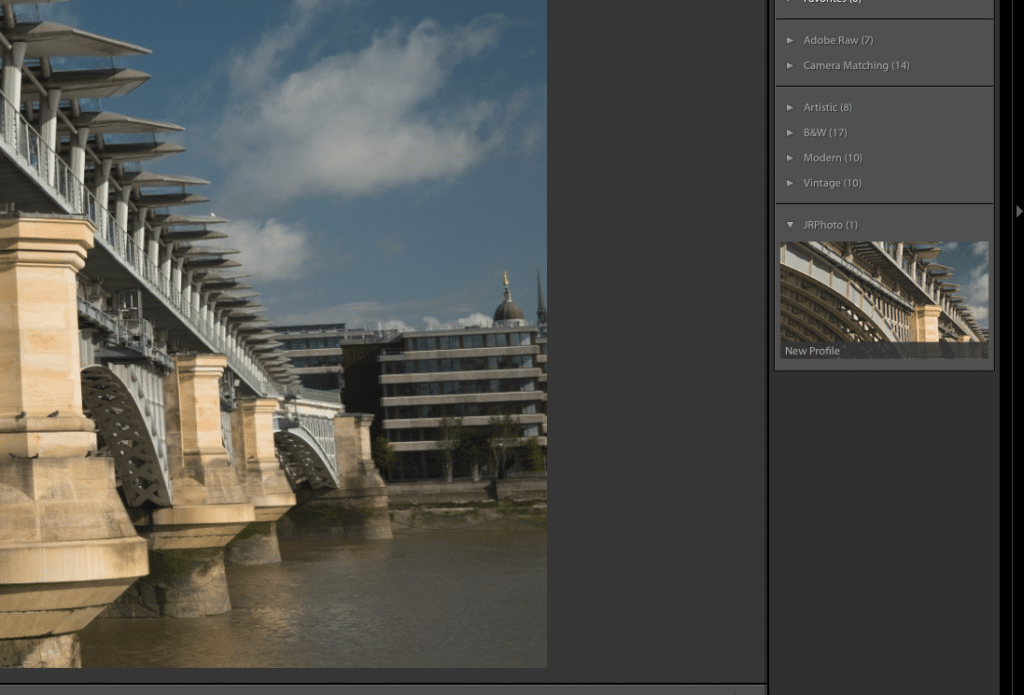Expand the Vintage (10) profile group
1024x695 pixels.
[790, 183]
